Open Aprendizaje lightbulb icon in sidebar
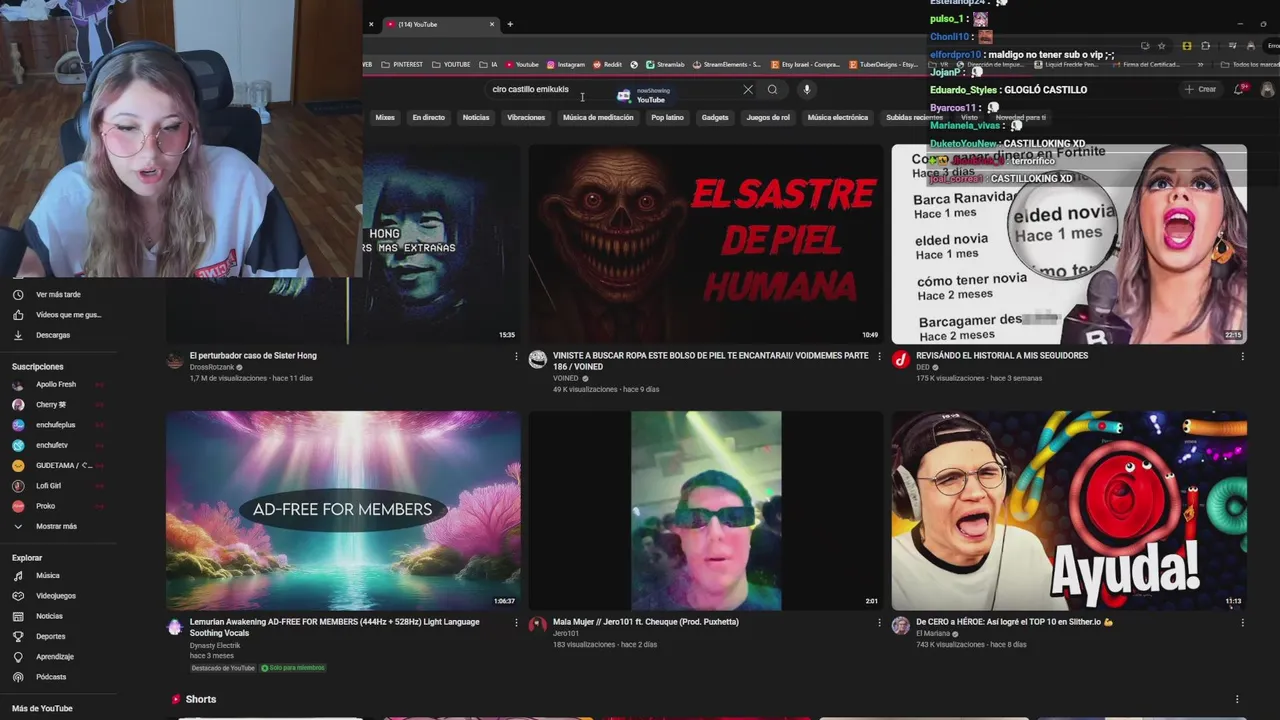Image resolution: width=1280 pixels, height=720 pixels. point(18,657)
